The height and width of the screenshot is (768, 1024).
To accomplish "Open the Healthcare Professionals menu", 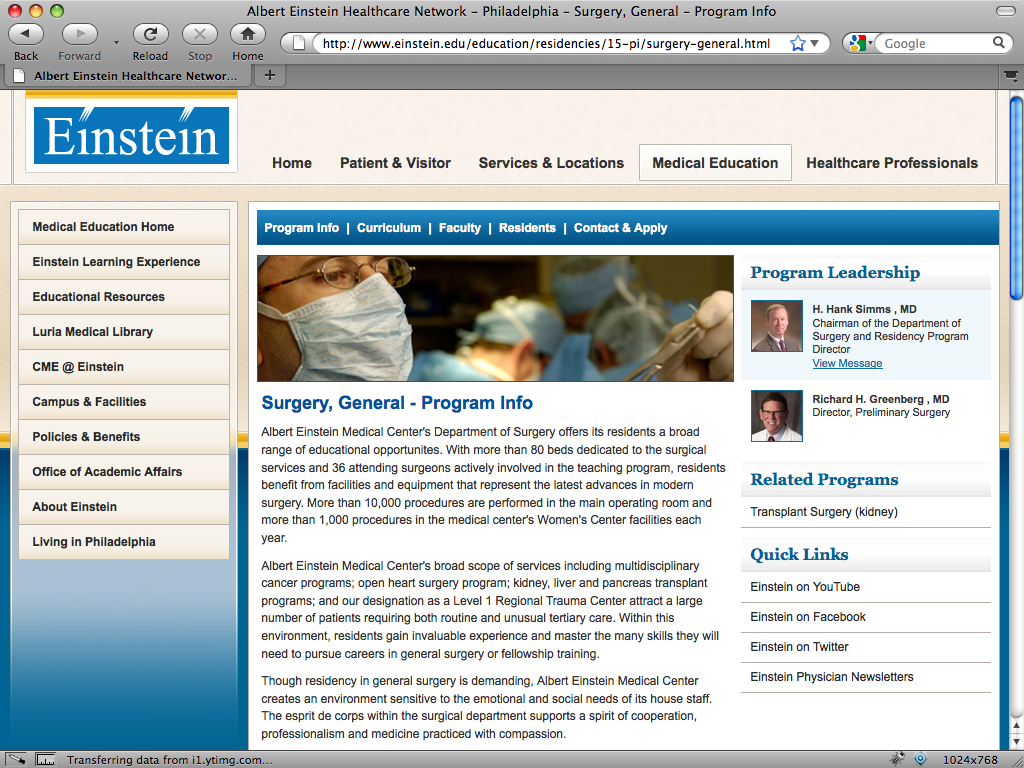I will 892,163.
